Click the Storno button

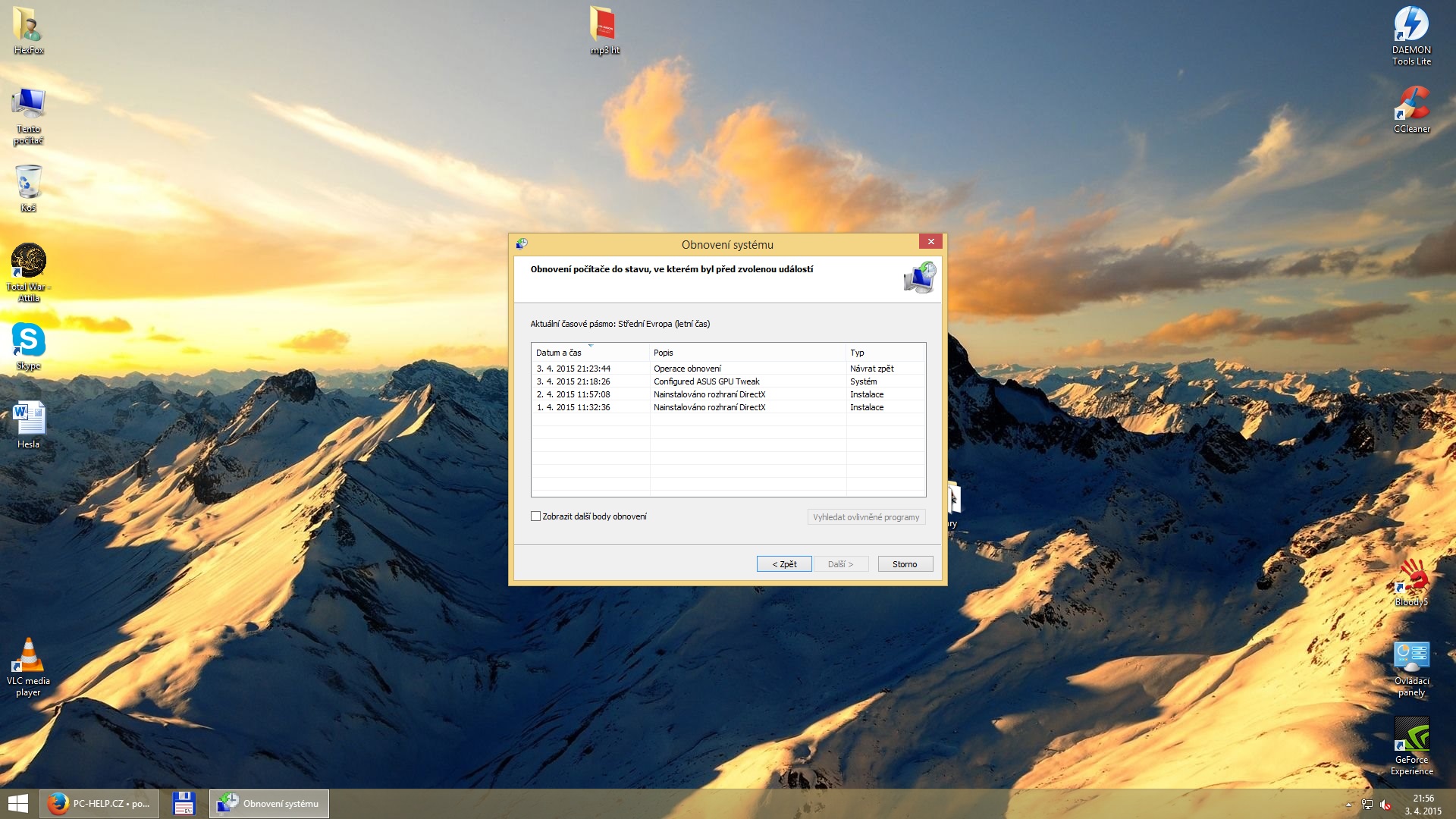tap(905, 564)
